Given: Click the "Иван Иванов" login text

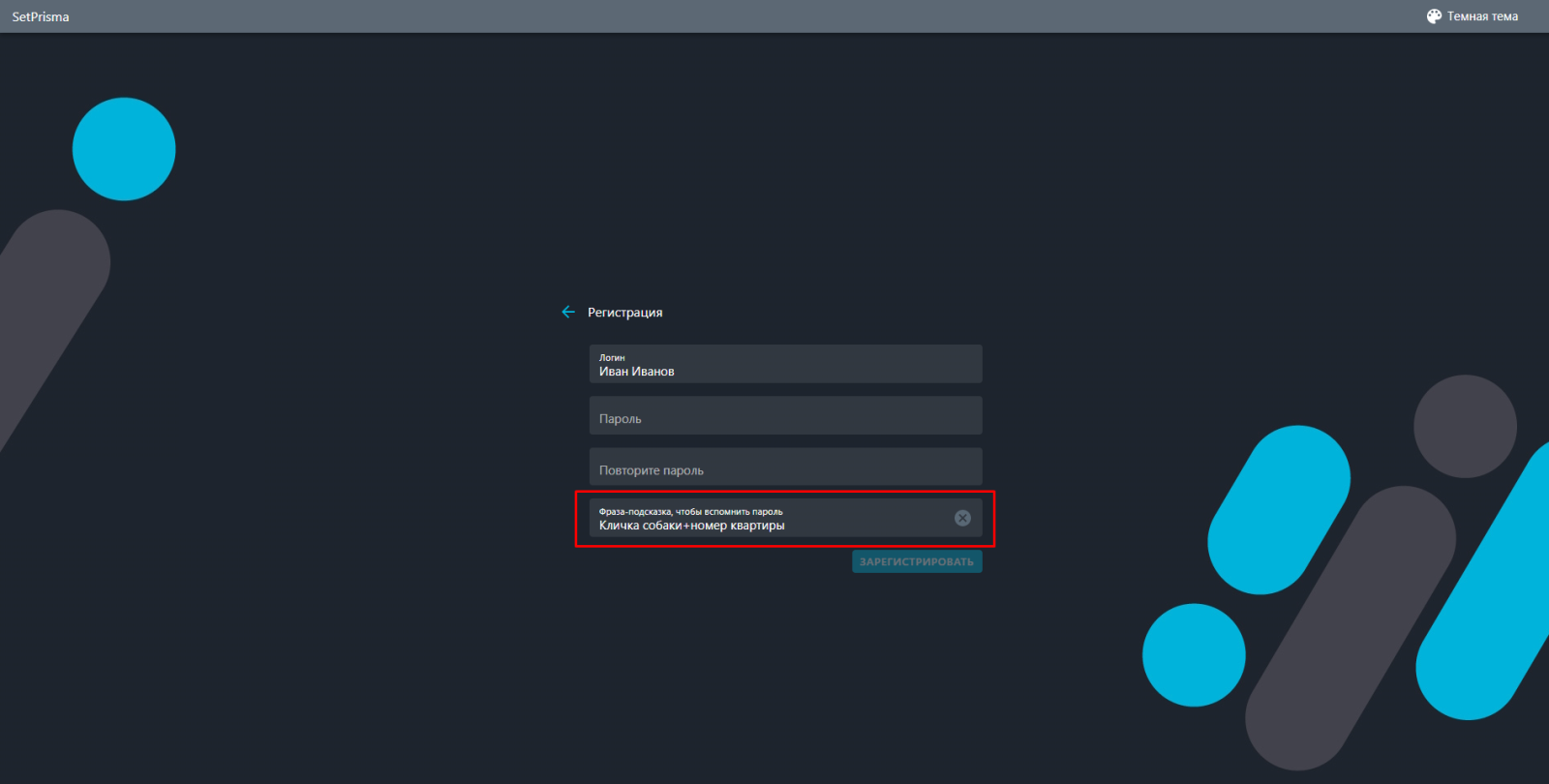Looking at the screenshot, I should tap(637, 372).
